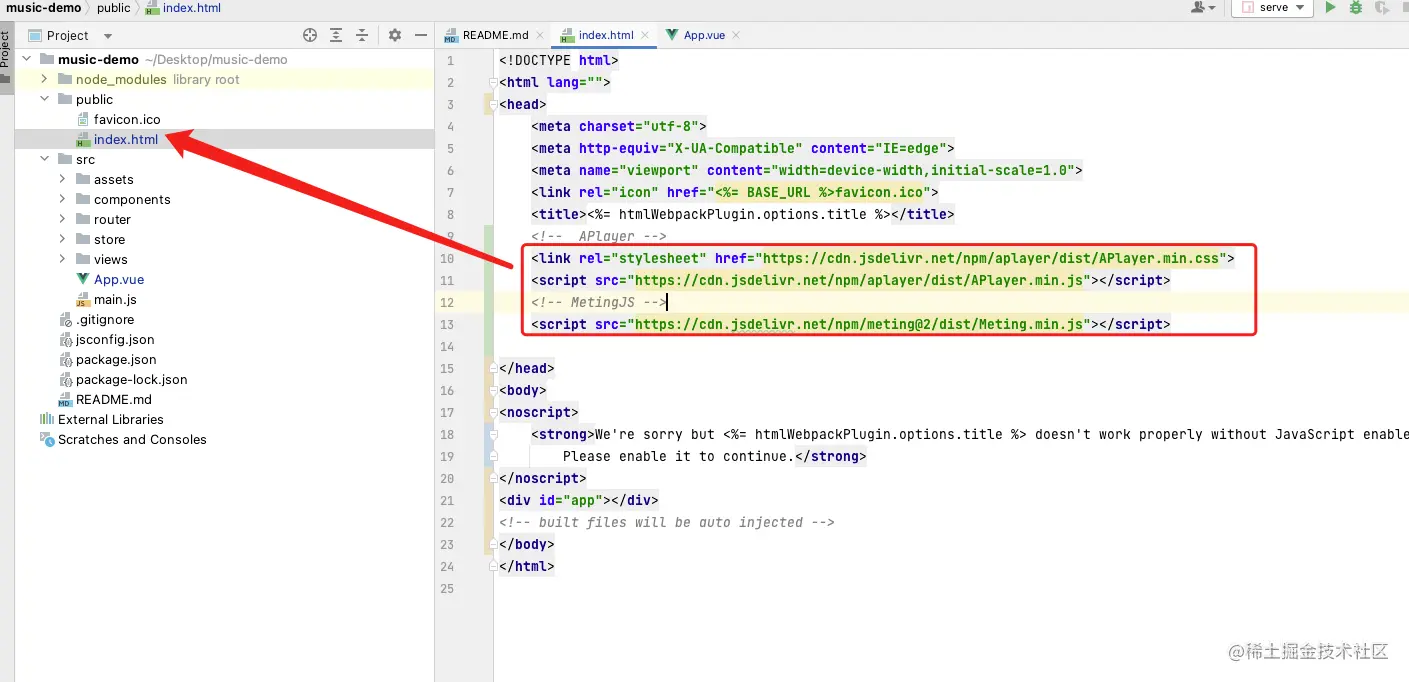This screenshot has height=682, width=1409.
Task: Click the title tag on line 8
Action: pyautogui.click(x=743, y=214)
